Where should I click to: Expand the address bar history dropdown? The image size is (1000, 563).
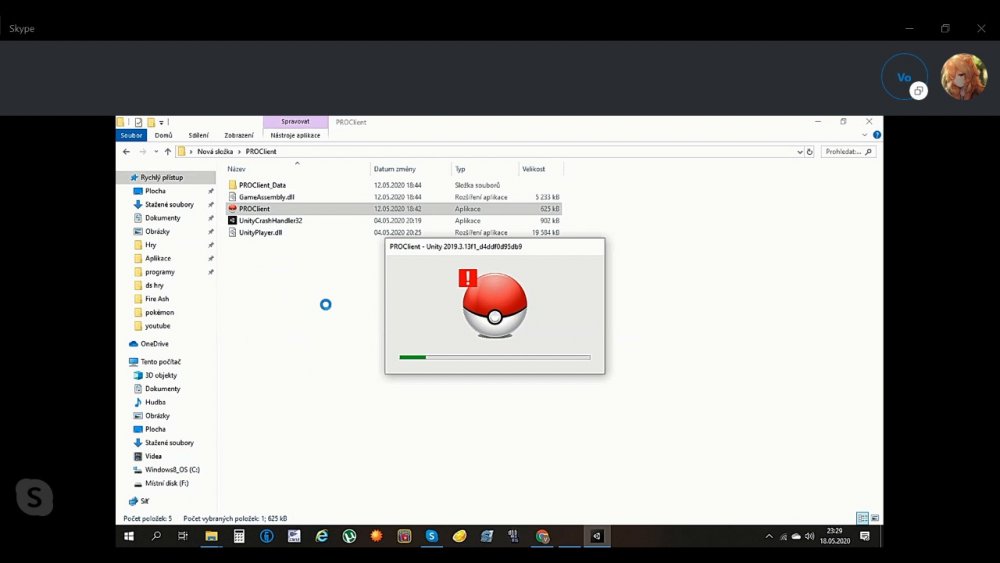pos(799,152)
